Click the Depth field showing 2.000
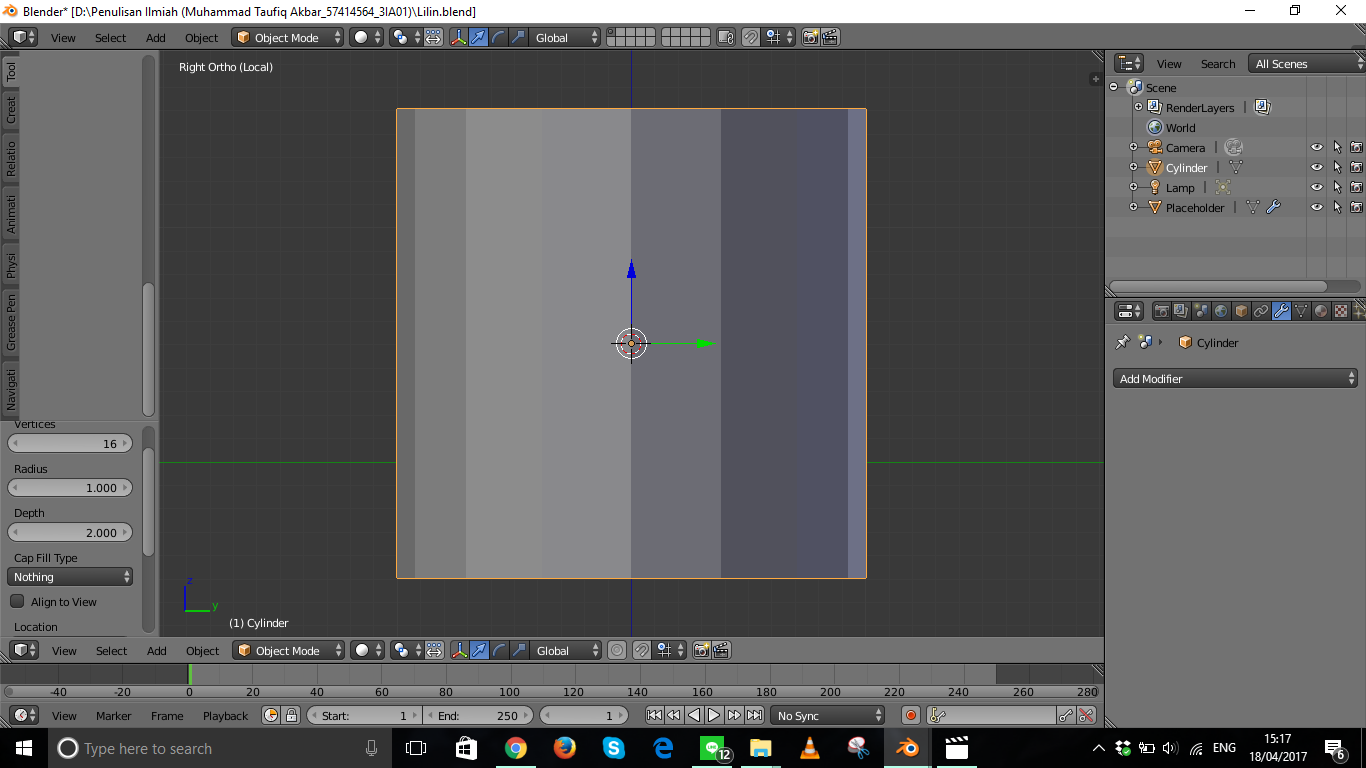 tap(70, 532)
